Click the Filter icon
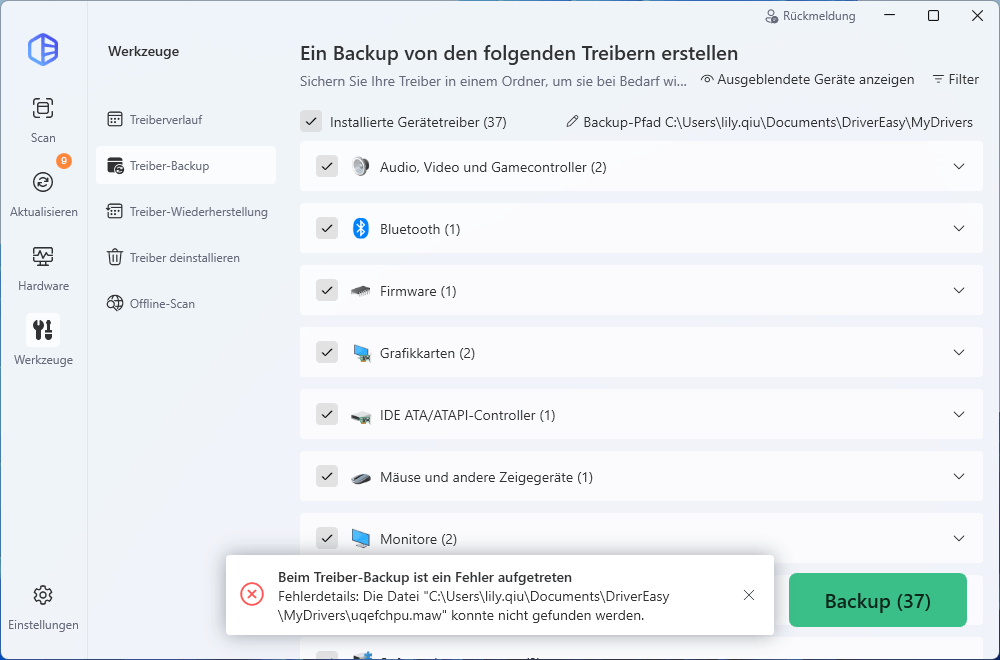This screenshot has height=660, width=1000. point(938,80)
